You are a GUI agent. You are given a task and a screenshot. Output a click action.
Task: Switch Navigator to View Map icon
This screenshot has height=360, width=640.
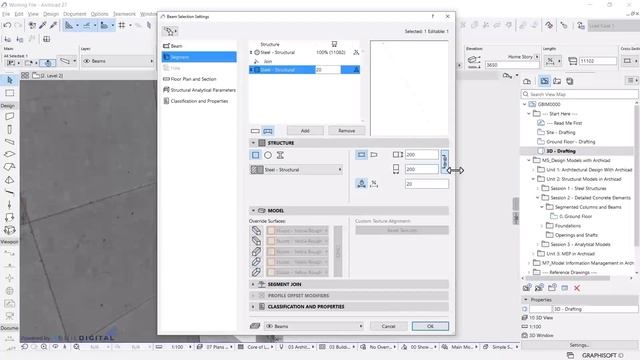pos(544,81)
